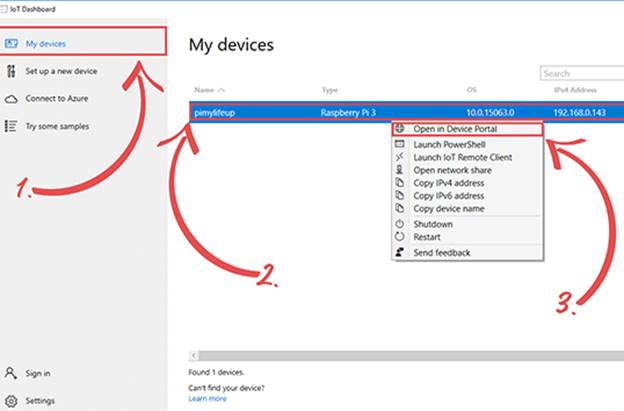Click the Set up a new device icon
This screenshot has height=411, width=624.
pyautogui.click(x=11, y=71)
